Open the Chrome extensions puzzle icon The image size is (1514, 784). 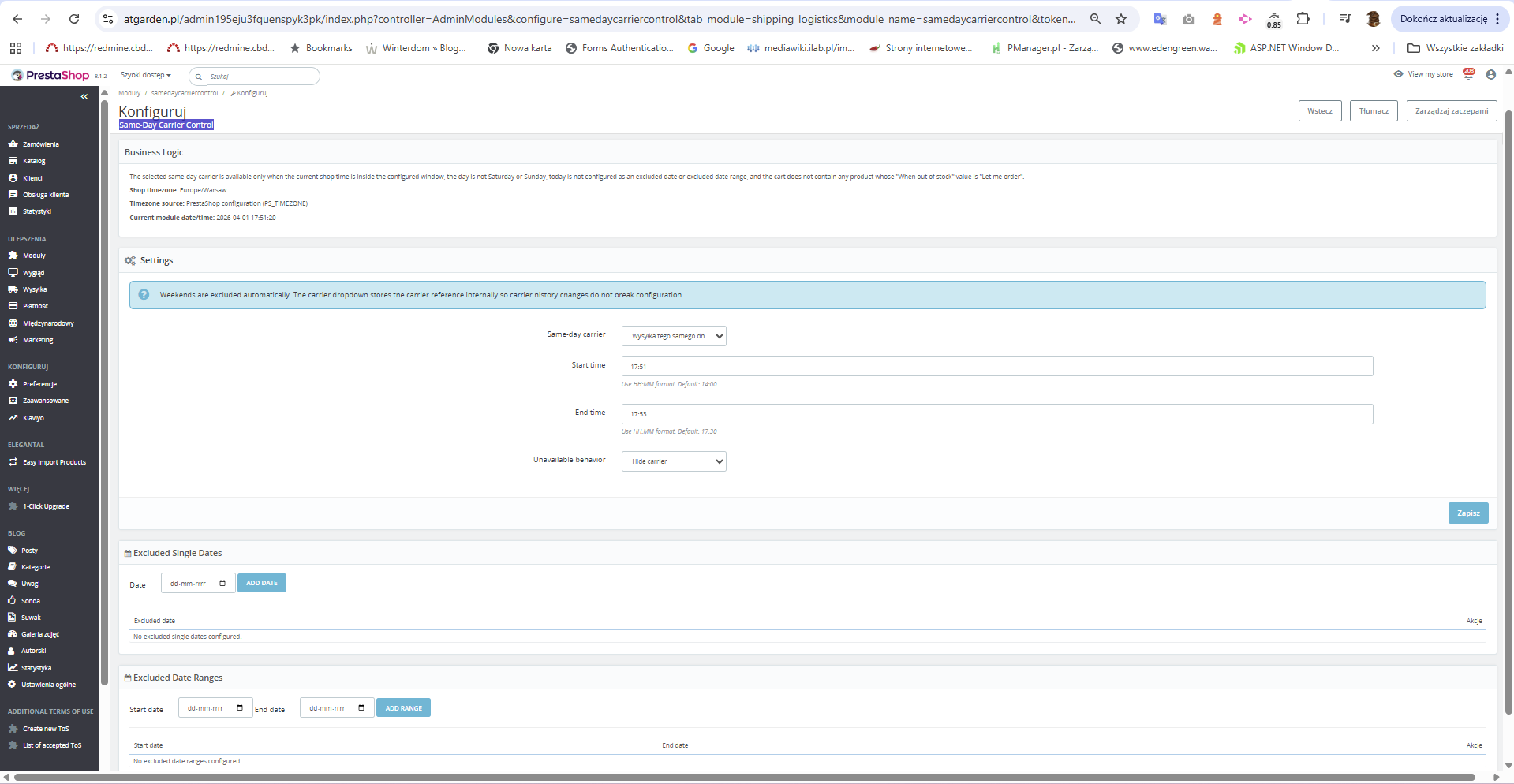pyautogui.click(x=1303, y=19)
